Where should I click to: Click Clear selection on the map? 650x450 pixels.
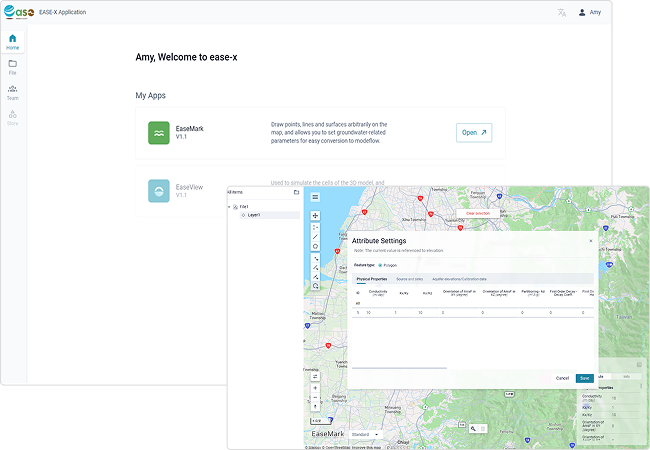478,213
